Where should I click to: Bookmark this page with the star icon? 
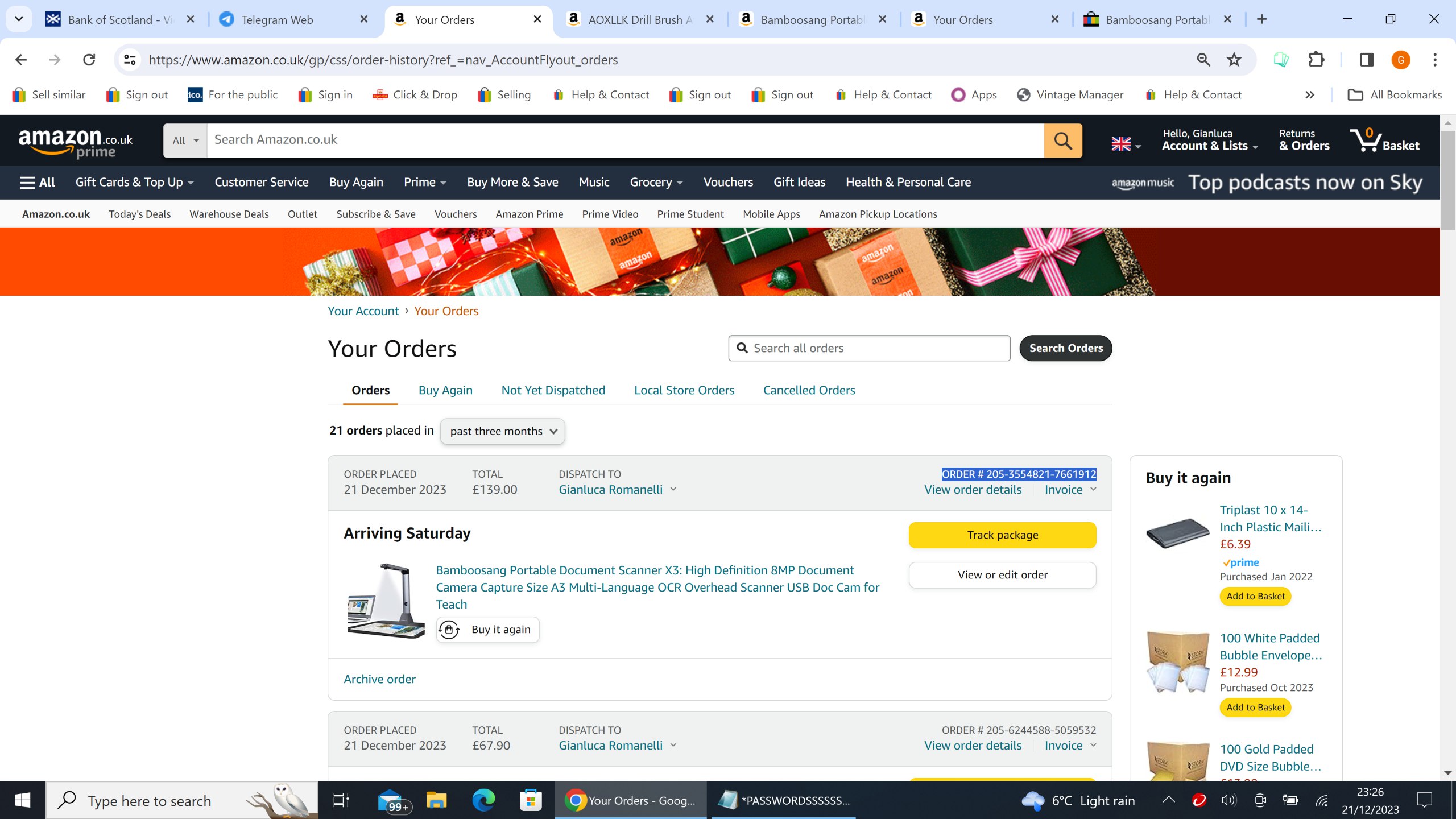pyautogui.click(x=1234, y=60)
